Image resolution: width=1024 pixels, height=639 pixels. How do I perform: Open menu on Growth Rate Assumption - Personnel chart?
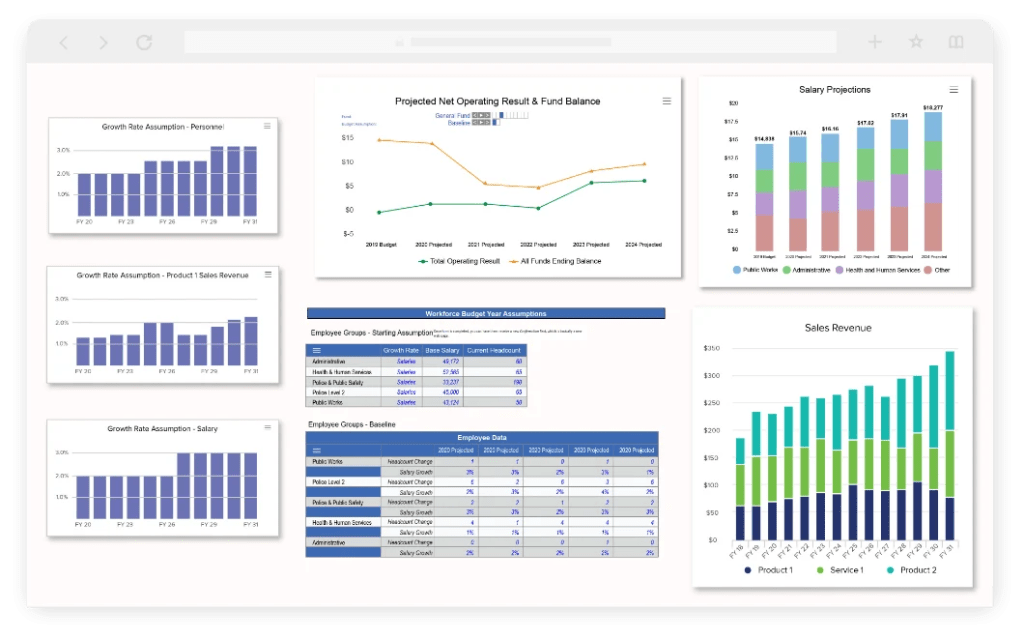click(267, 126)
